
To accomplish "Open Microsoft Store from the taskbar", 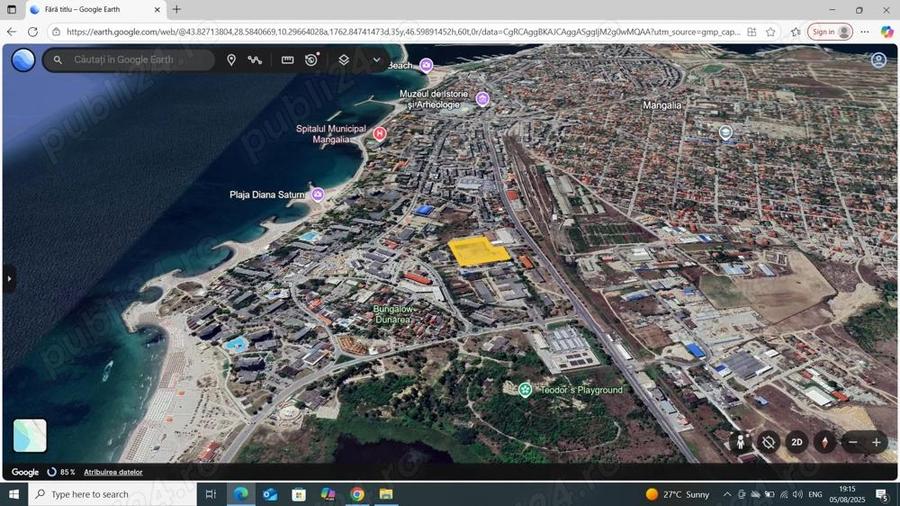I will pyautogui.click(x=298, y=494).
